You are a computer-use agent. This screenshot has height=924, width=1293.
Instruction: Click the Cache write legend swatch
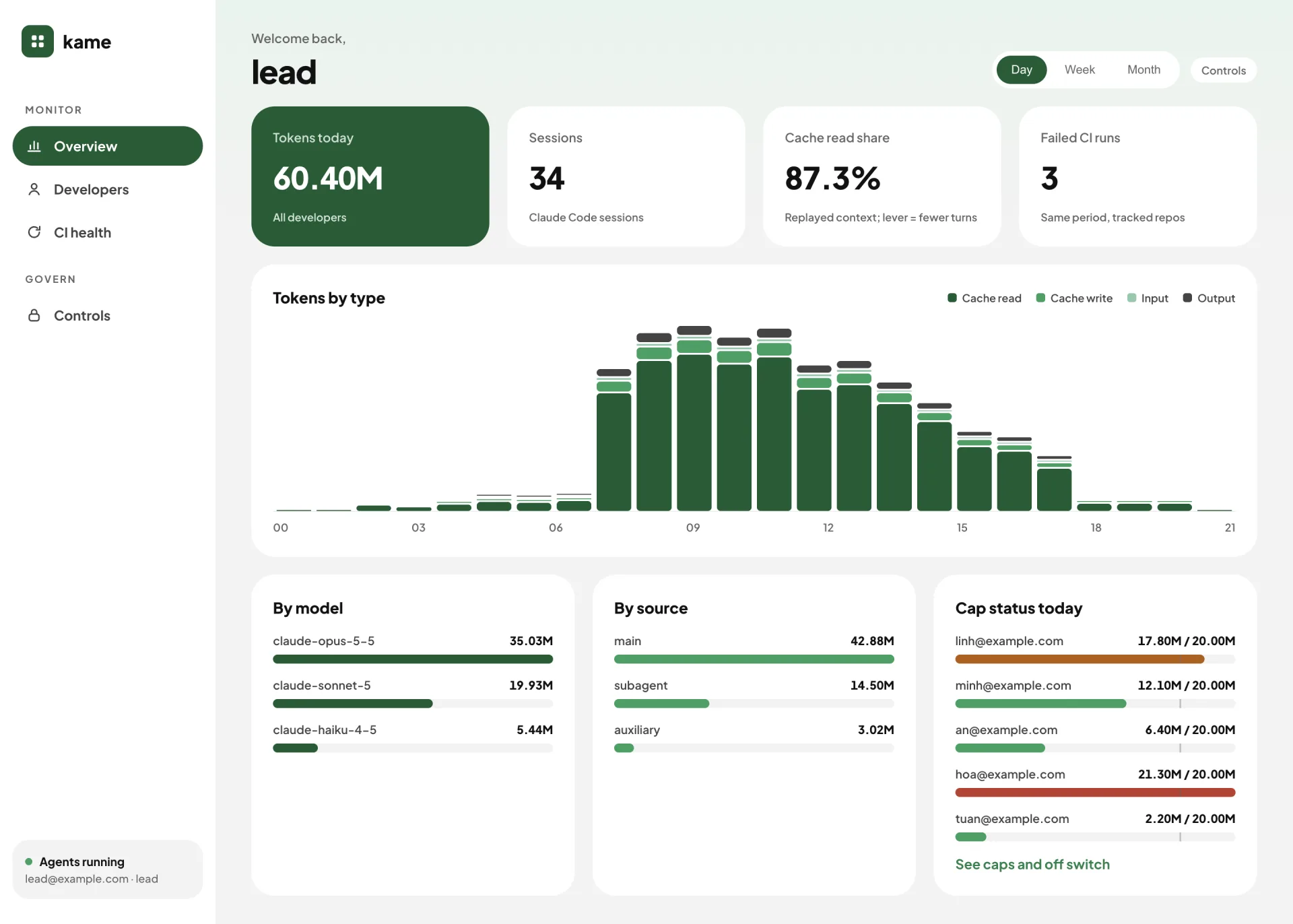coord(1040,298)
